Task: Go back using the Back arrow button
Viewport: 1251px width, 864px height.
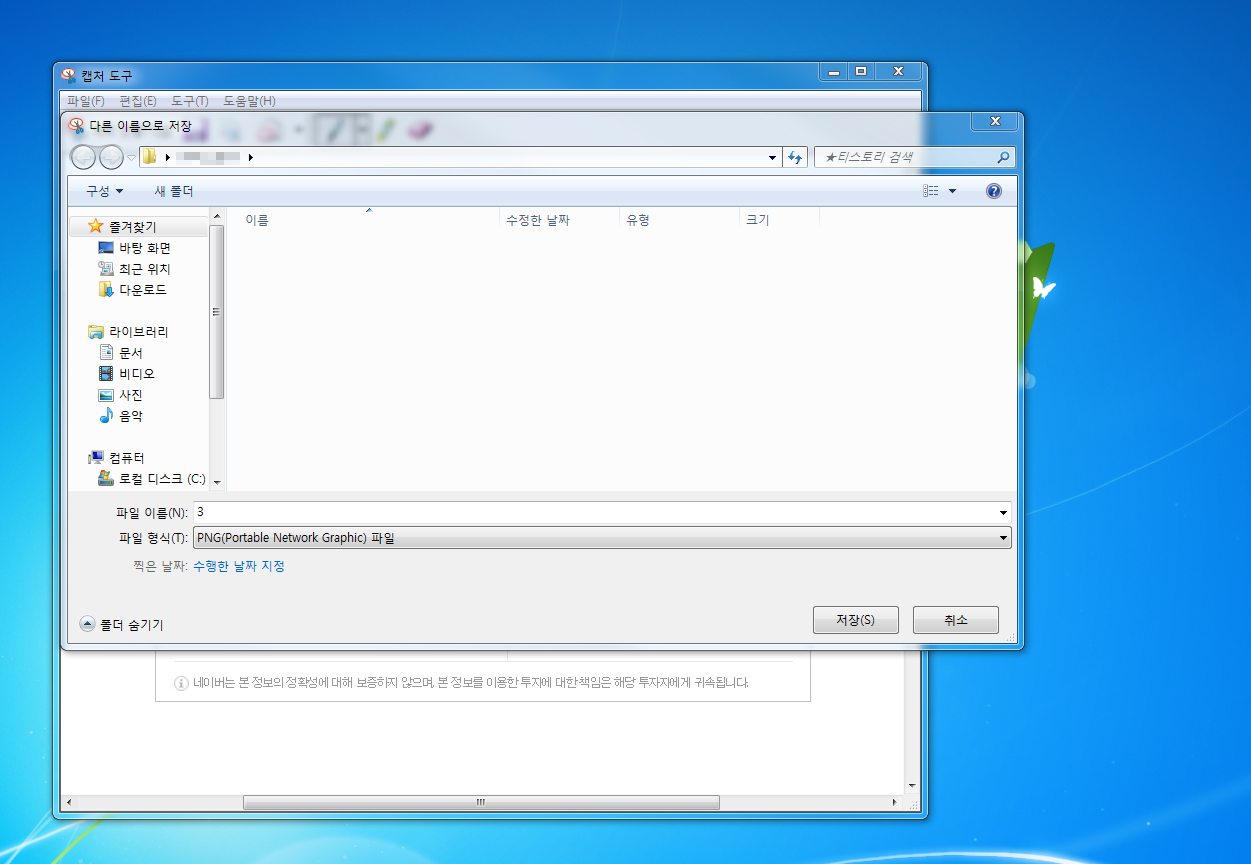Action: point(84,157)
